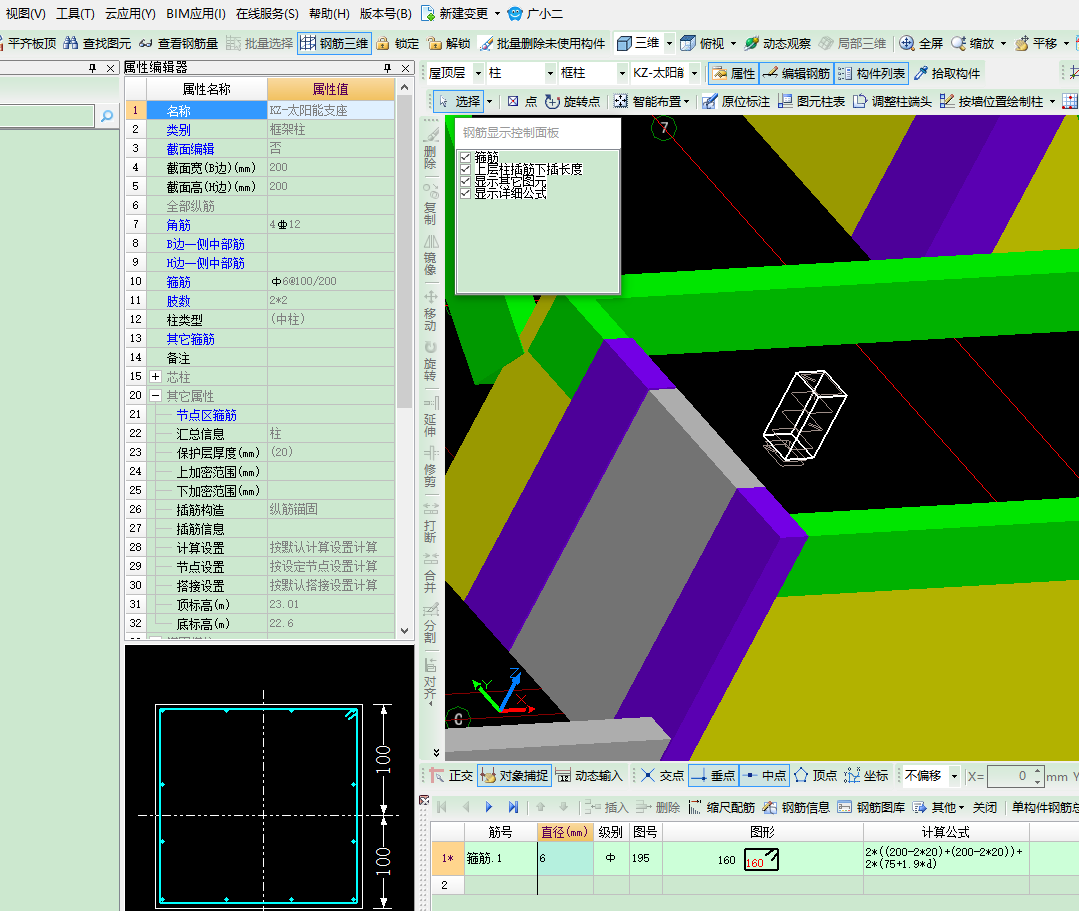Click 新建变更 button
The width and height of the screenshot is (1079, 911).
coord(456,14)
